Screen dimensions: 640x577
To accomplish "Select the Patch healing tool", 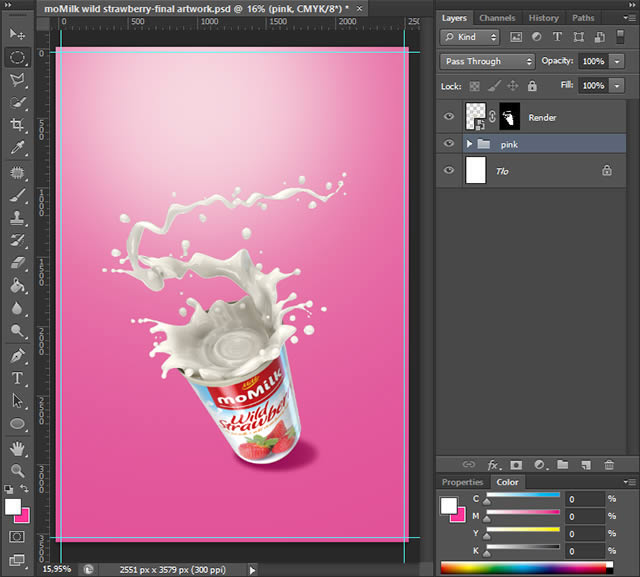I will point(17,173).
